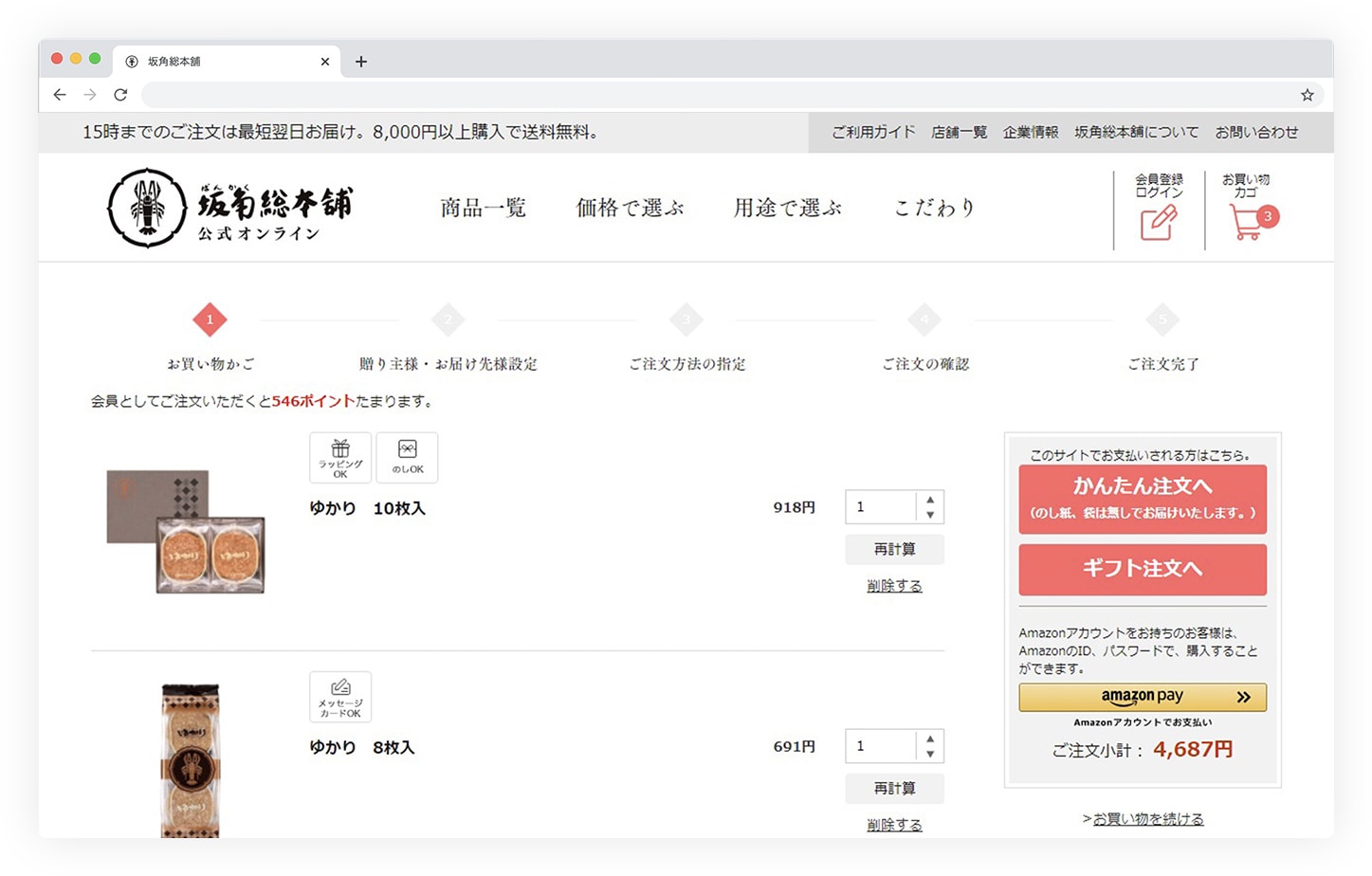
Task: Click ゆかり 8枚入 product thumbnail
Action: (x=191, y=760)
